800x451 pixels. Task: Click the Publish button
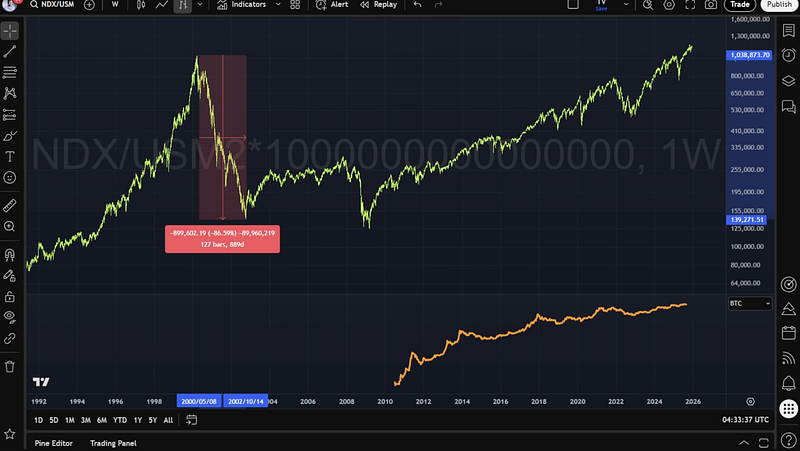click(x=779, y=5)
